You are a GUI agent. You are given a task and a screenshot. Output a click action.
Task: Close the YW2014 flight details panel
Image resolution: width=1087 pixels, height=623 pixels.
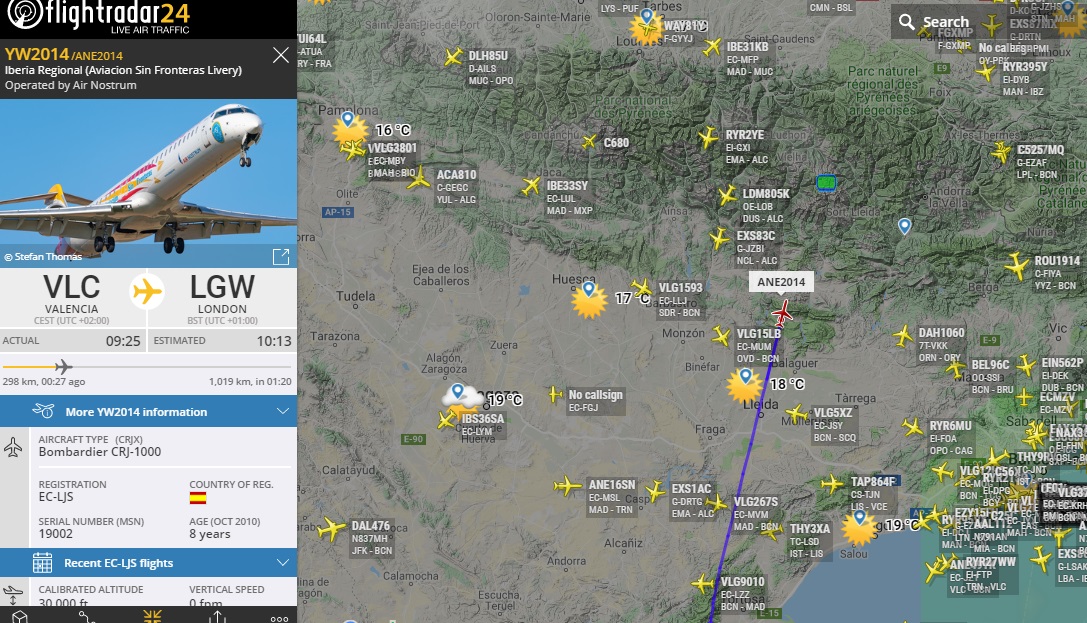point(281,55)
